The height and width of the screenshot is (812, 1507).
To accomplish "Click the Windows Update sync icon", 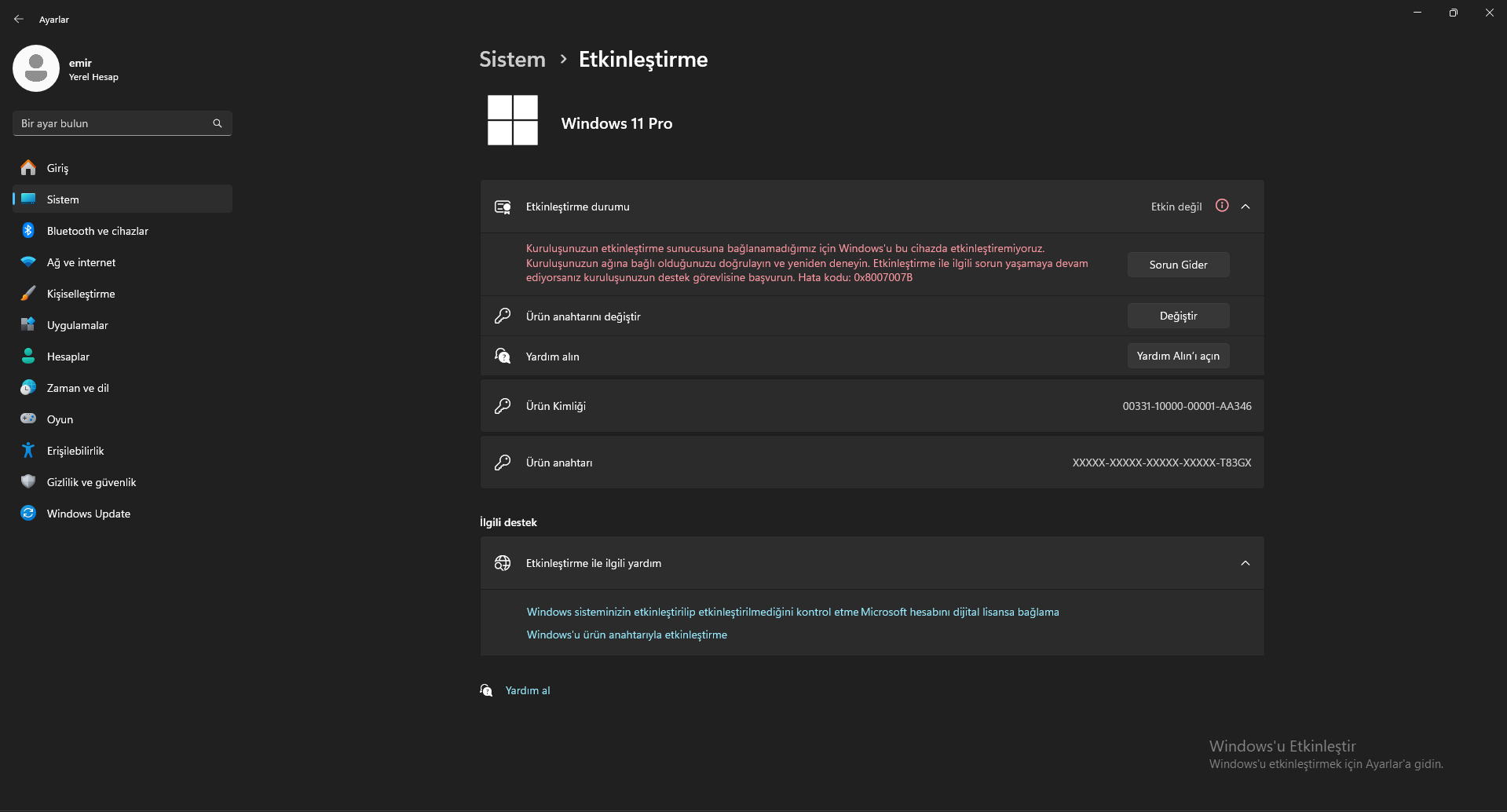I will click(x=28, y=514).
